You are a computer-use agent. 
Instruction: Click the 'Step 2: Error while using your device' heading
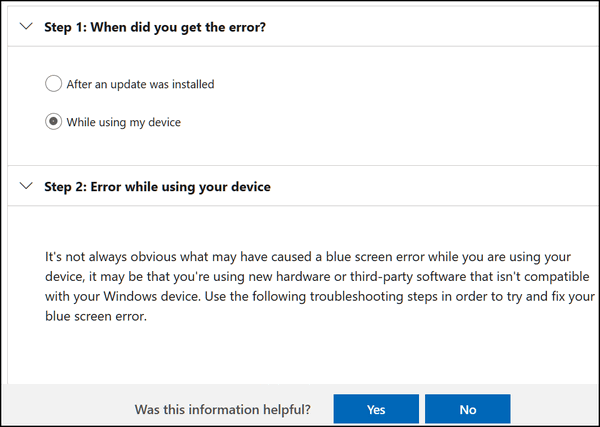click(157, 187)
